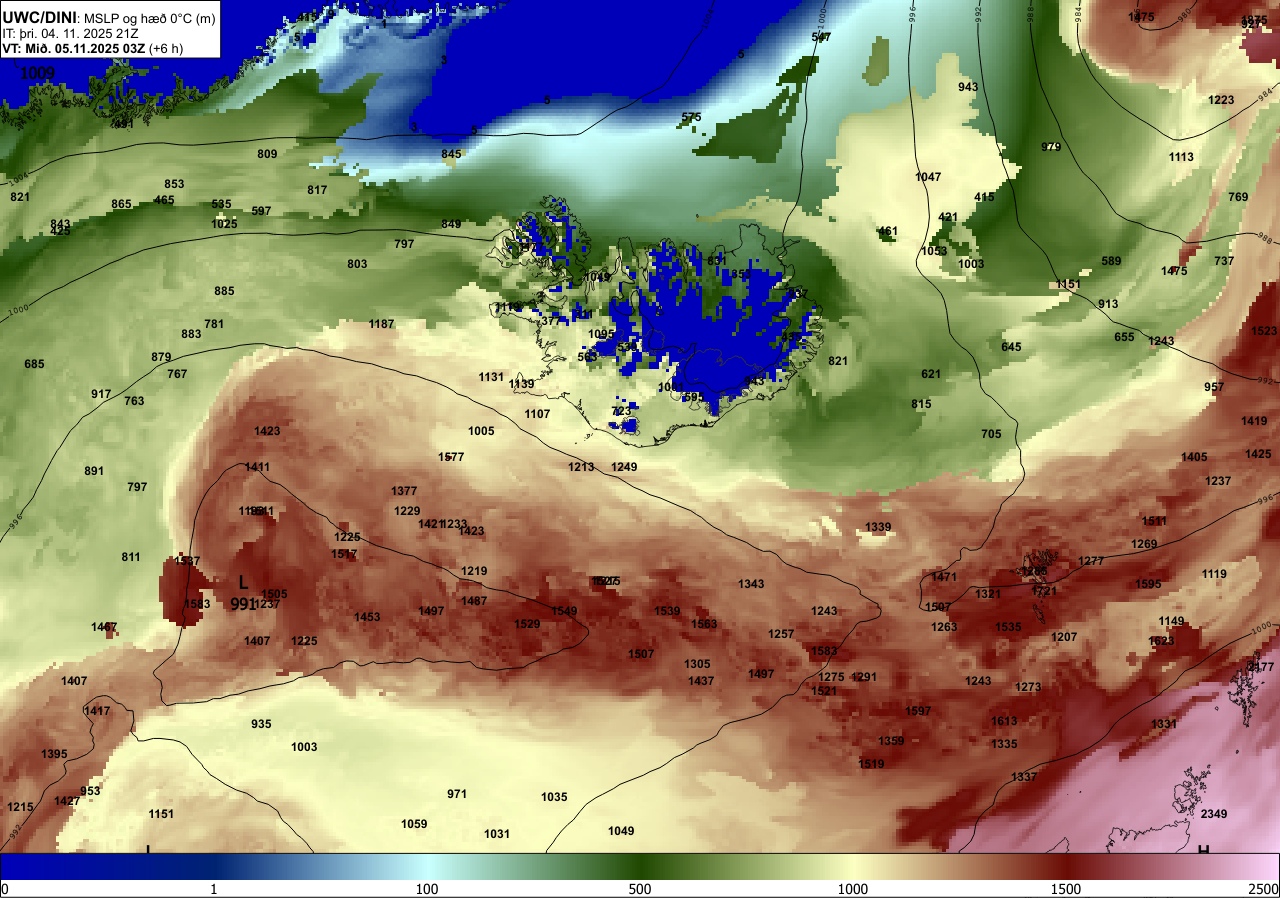Screen dimensions: 1280x898
Task: Click the height value 1453
Action: pyautogui.click(x=367, y=617)
